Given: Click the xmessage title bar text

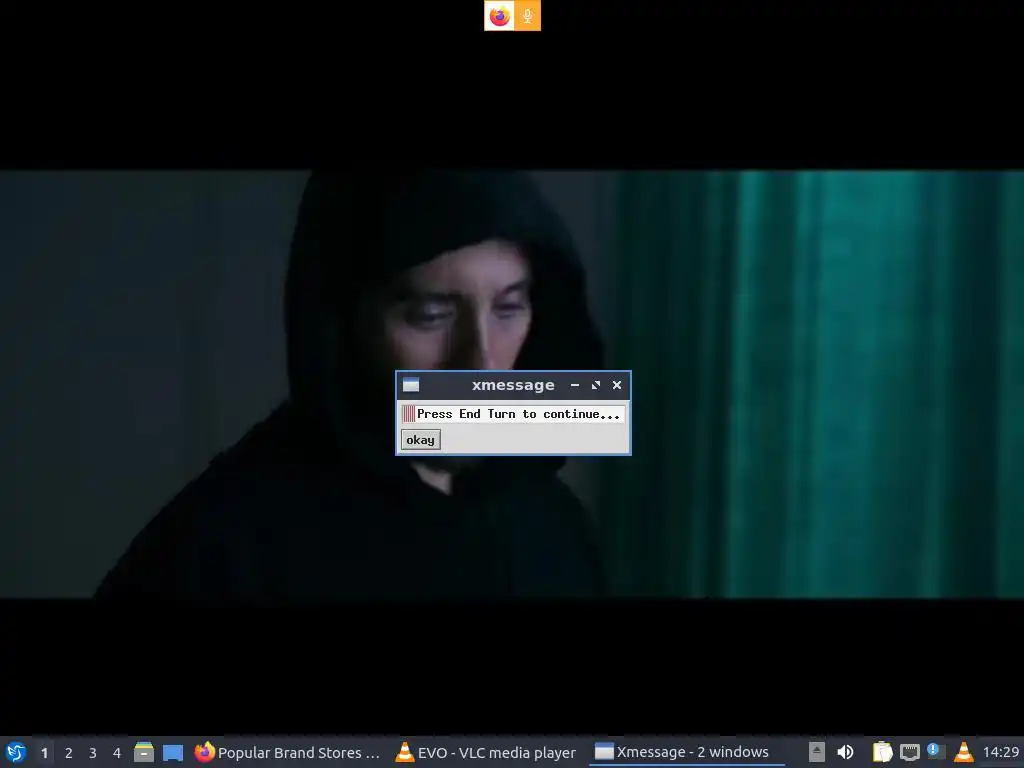Looking at the screenshot, I should [513, 385].
